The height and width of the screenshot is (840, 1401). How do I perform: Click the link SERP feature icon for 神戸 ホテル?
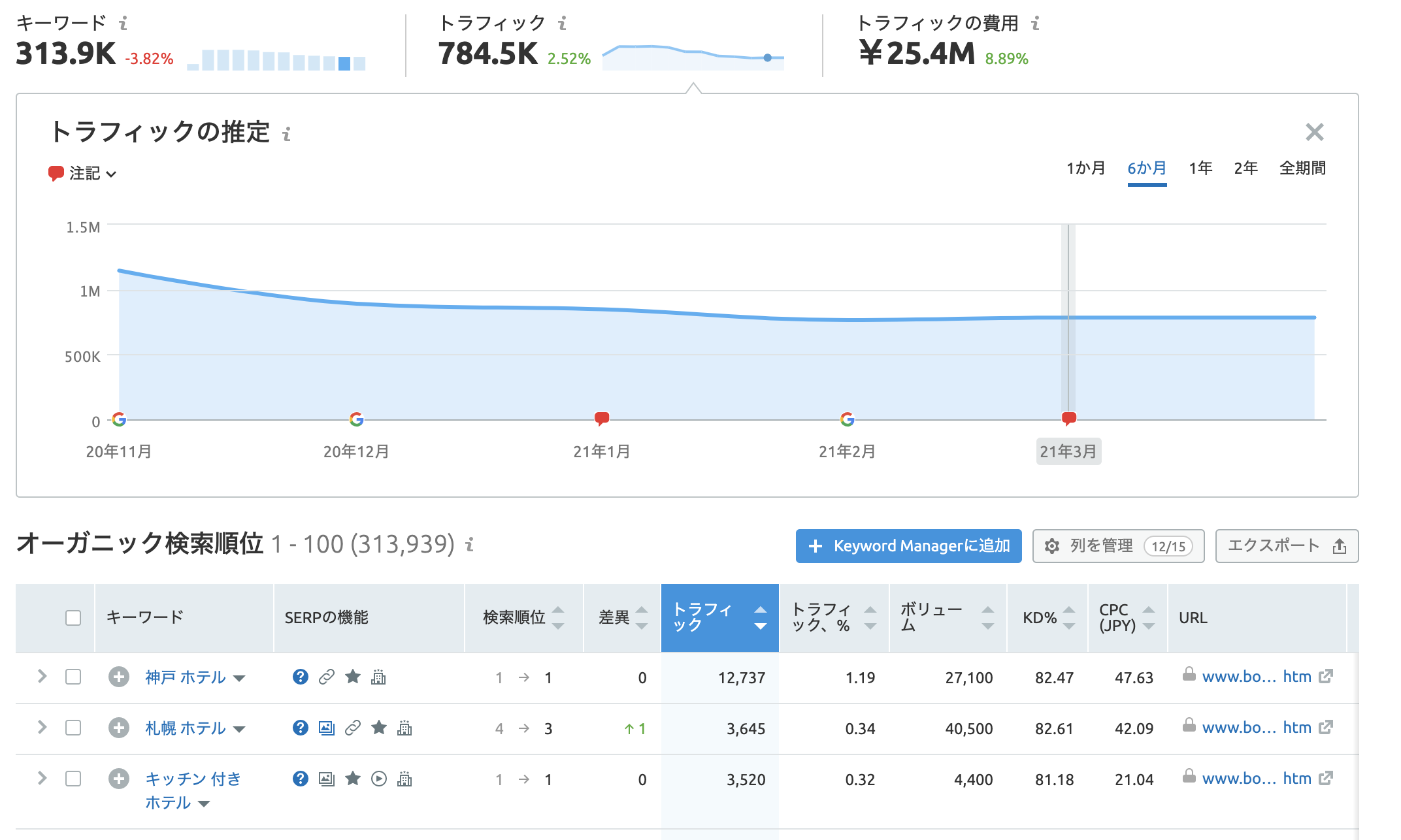(x=327, y=677)
